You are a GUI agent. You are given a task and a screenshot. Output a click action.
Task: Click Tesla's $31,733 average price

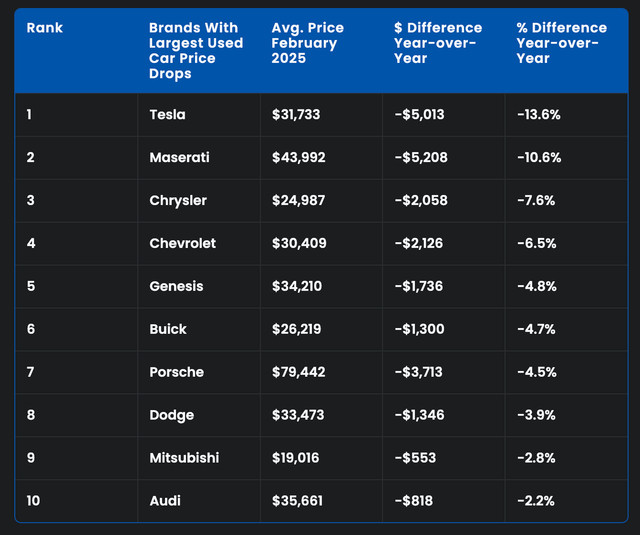pyautogui.click(x=297, y=115)
